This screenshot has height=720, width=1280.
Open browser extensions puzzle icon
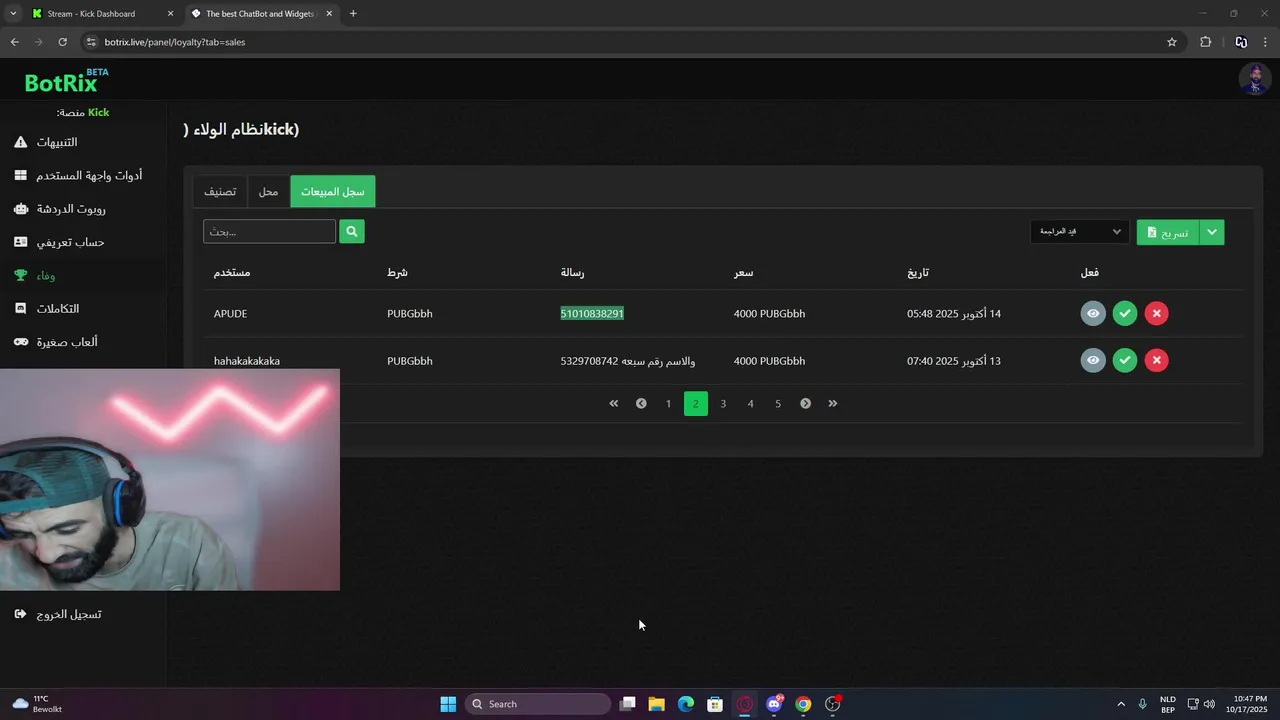click(x=1205, y=42)
